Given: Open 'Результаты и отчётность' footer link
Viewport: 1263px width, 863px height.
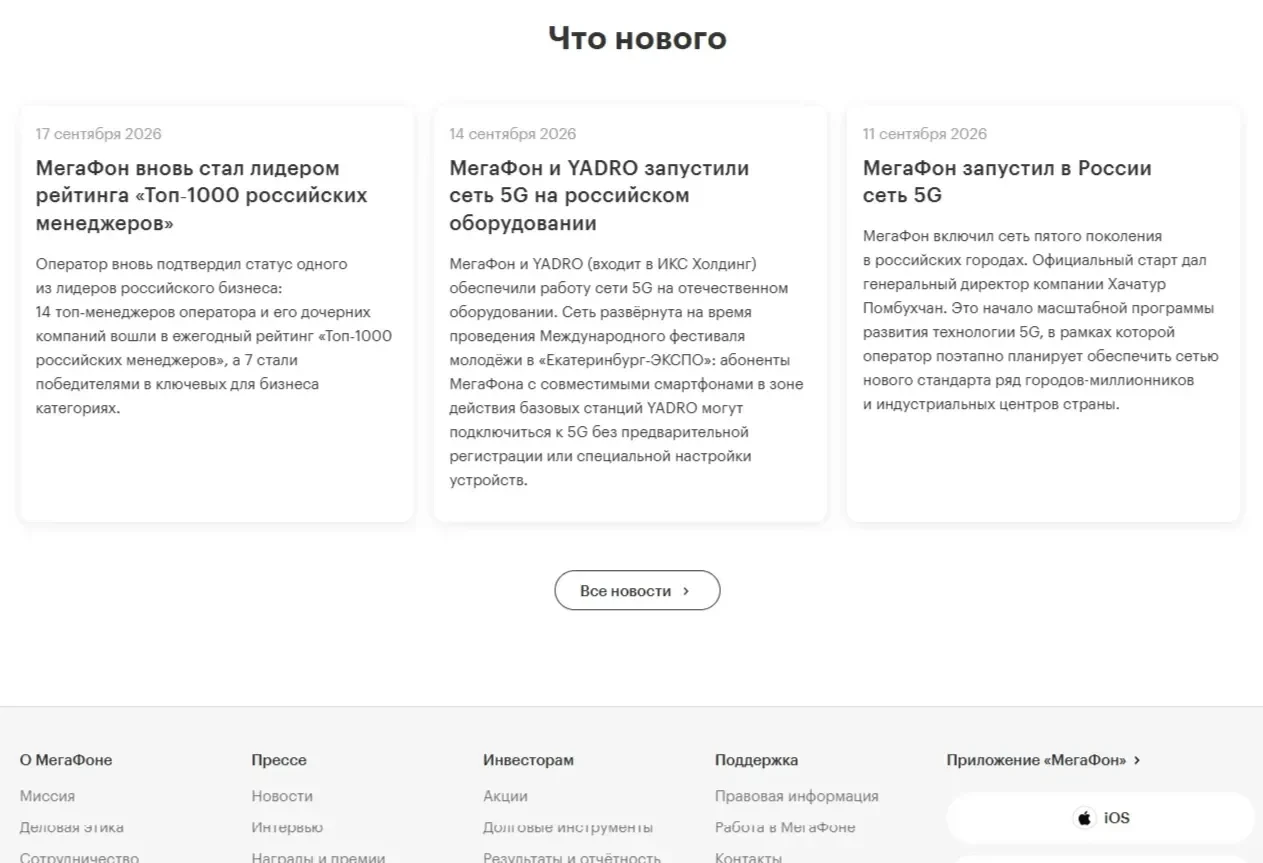Looking at the screenshot, I should tap(572, 857).
